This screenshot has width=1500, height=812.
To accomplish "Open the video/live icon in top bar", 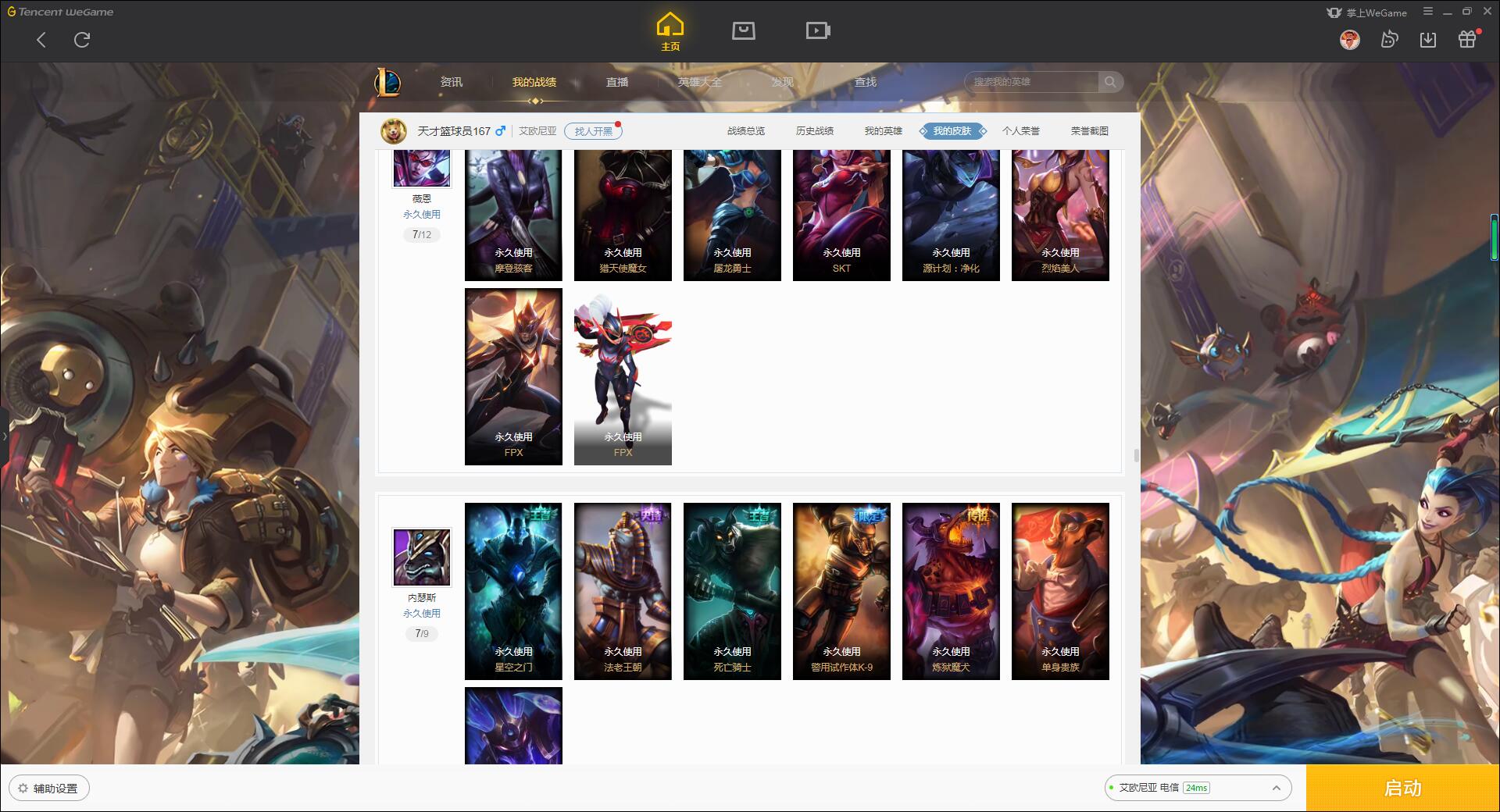I will pos(818,30).
